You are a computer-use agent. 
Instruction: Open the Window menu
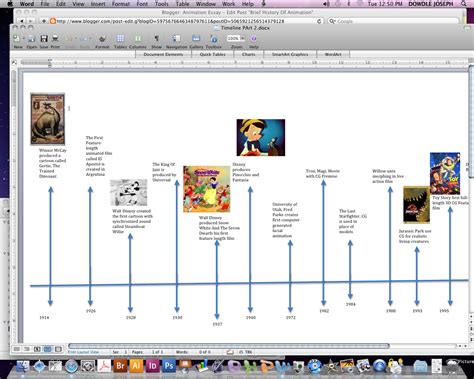206,4
